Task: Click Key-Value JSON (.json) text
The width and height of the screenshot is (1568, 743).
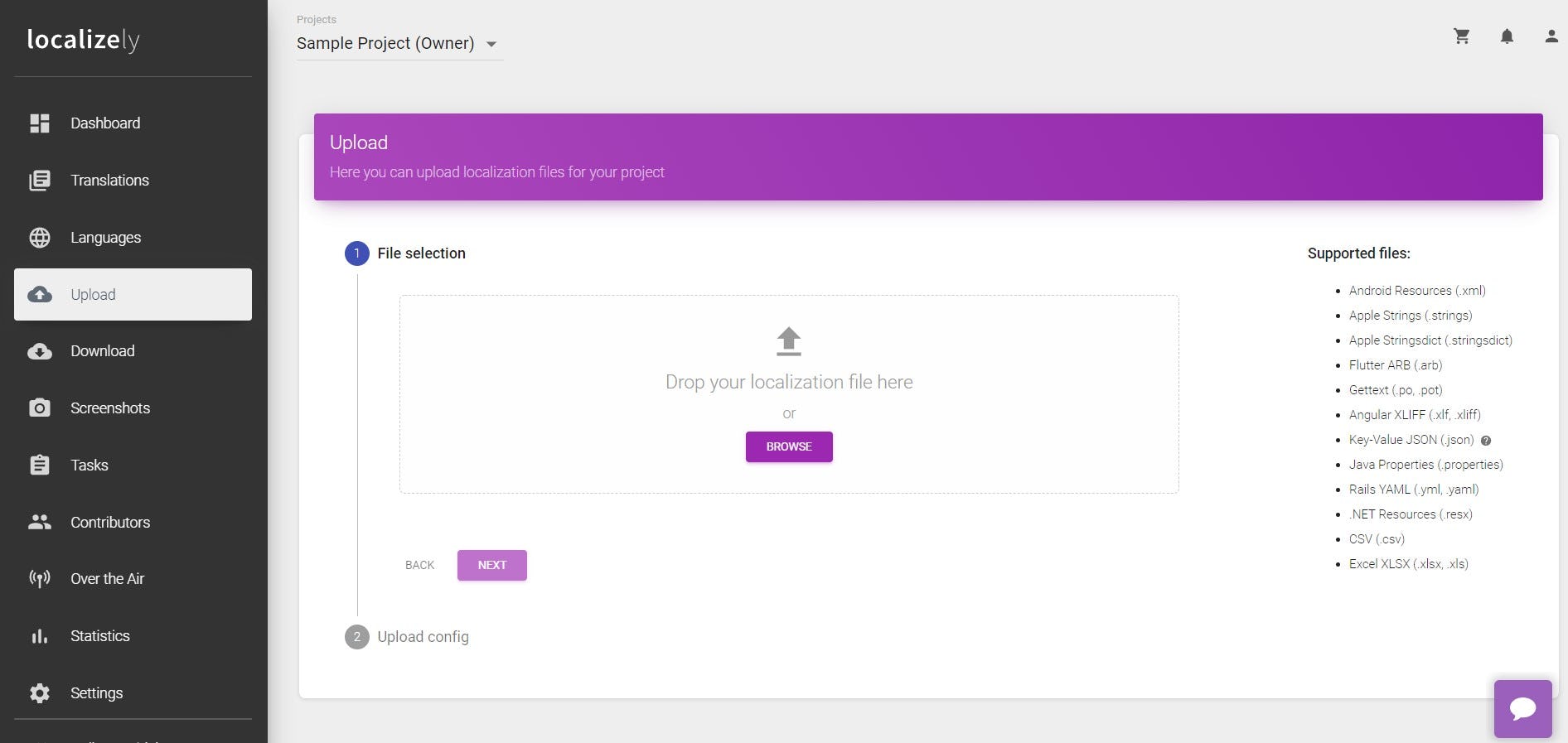Action: (x=1411, y=440)
